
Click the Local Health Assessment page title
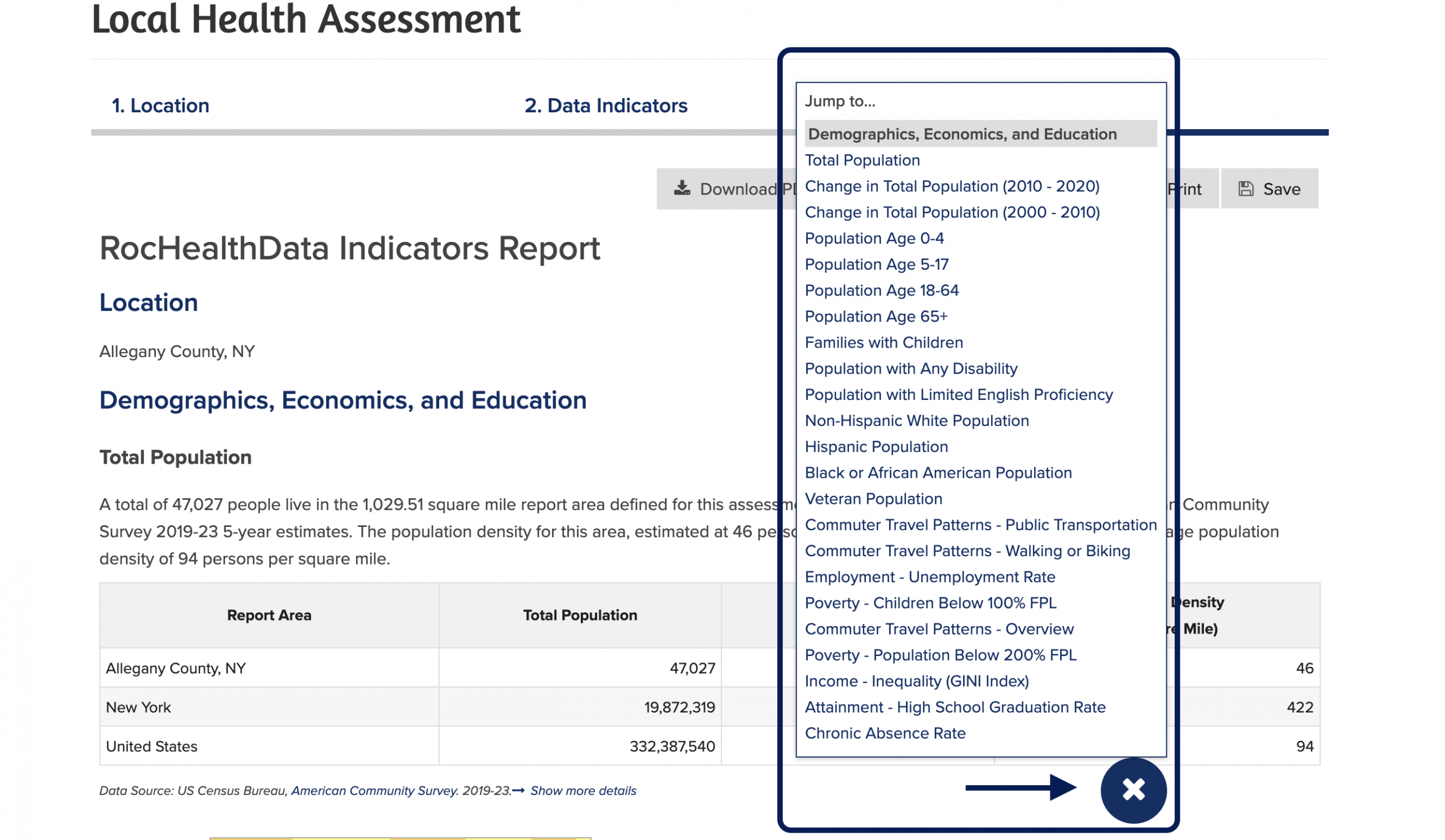(305, 19)
